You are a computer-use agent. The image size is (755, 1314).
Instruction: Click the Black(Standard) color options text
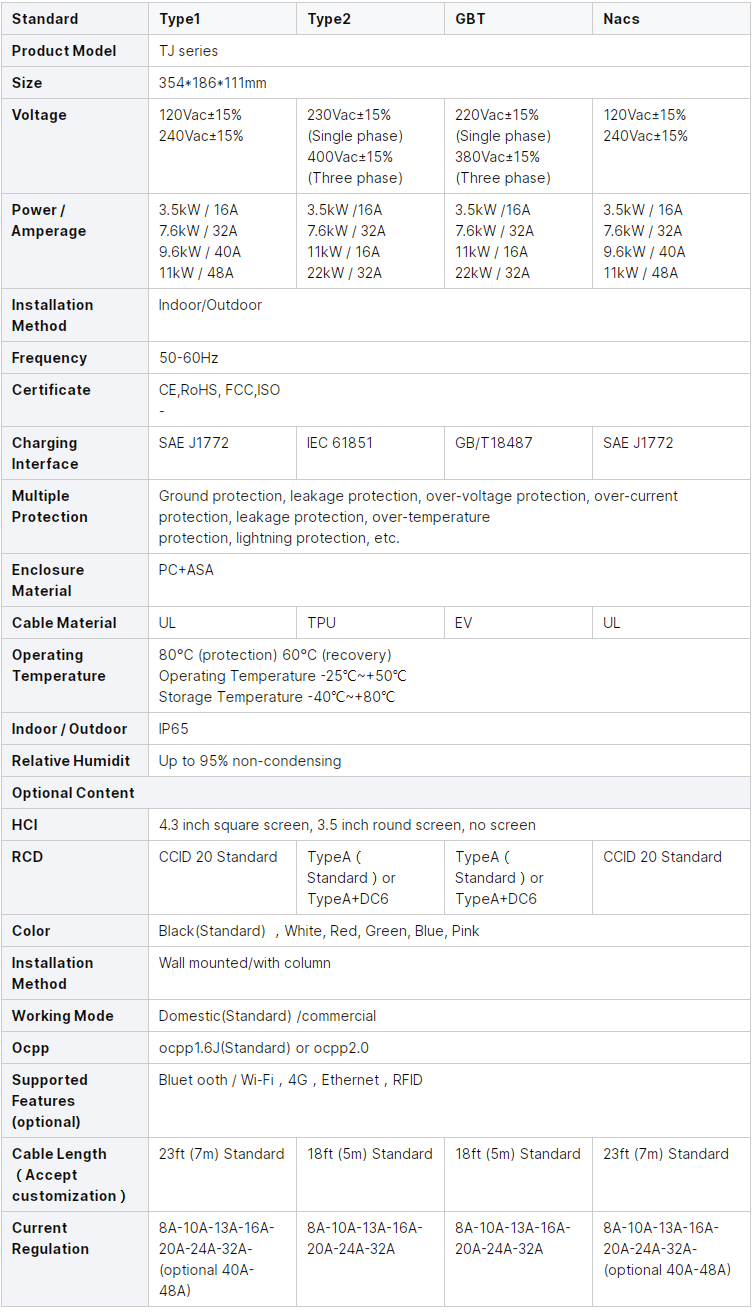point(319,931)
